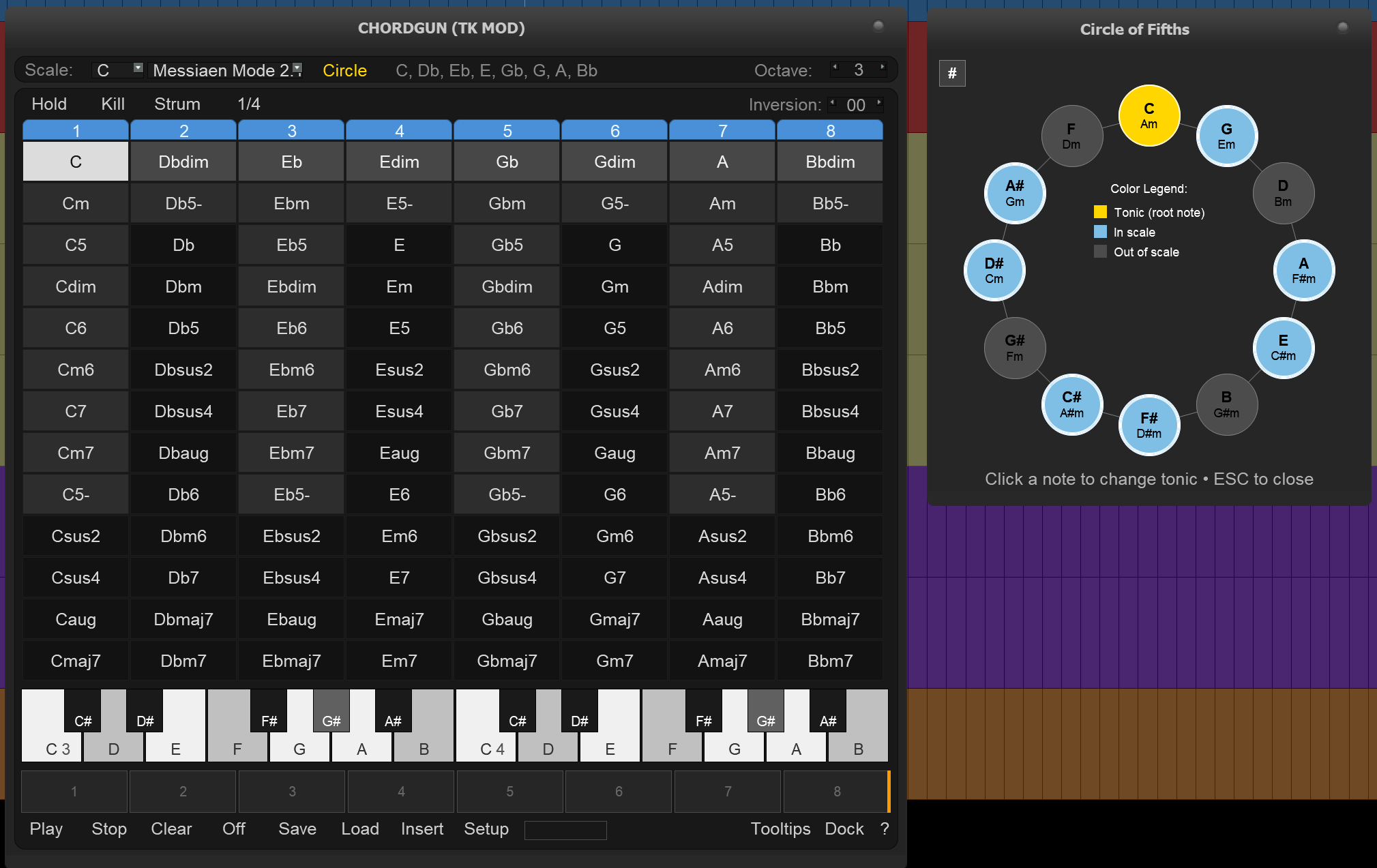Click the yellow C tonic circle
The image size is (1377, 868).
tap(1149, 115)
